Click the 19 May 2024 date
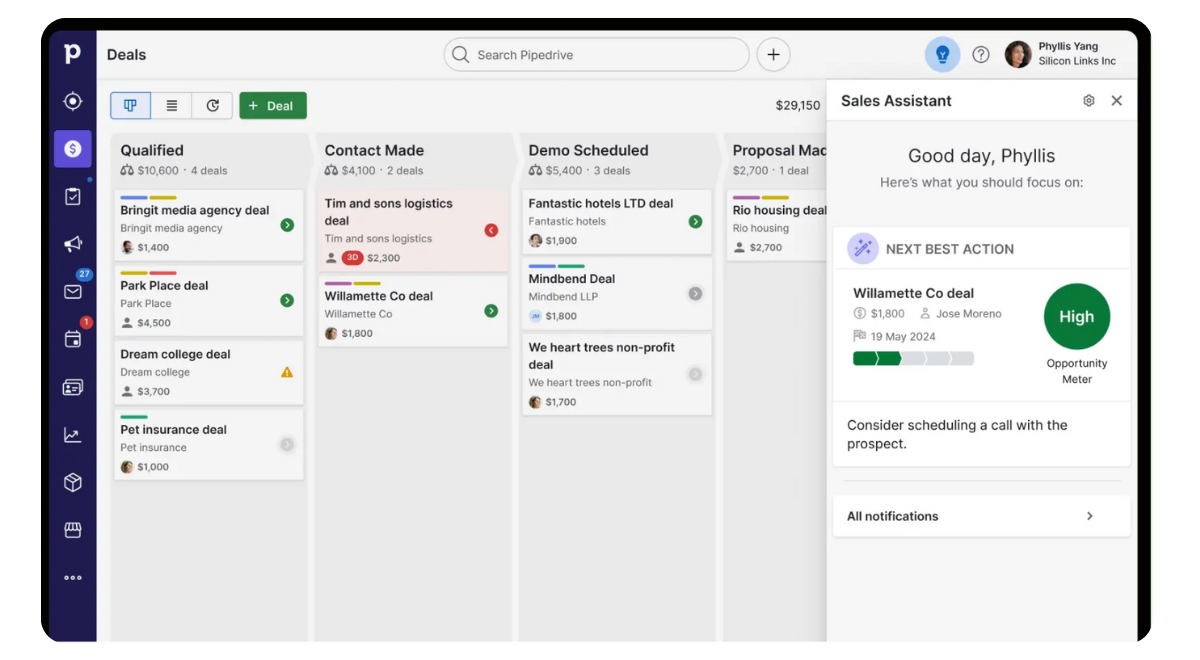The image size is (1200, 660). coord(903,336)
